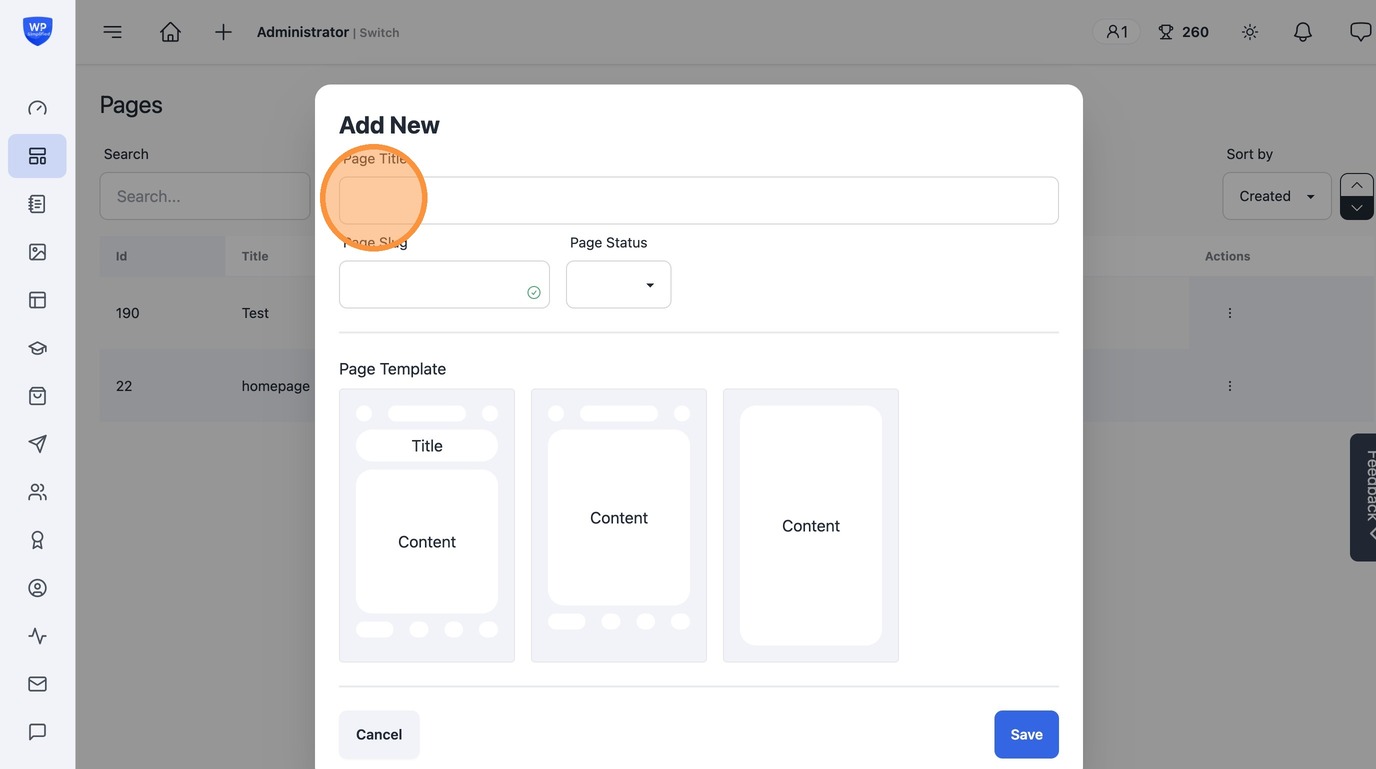Open the courses graduation cap icon
Screen dimensions: 1376x769
coord(37,348)
